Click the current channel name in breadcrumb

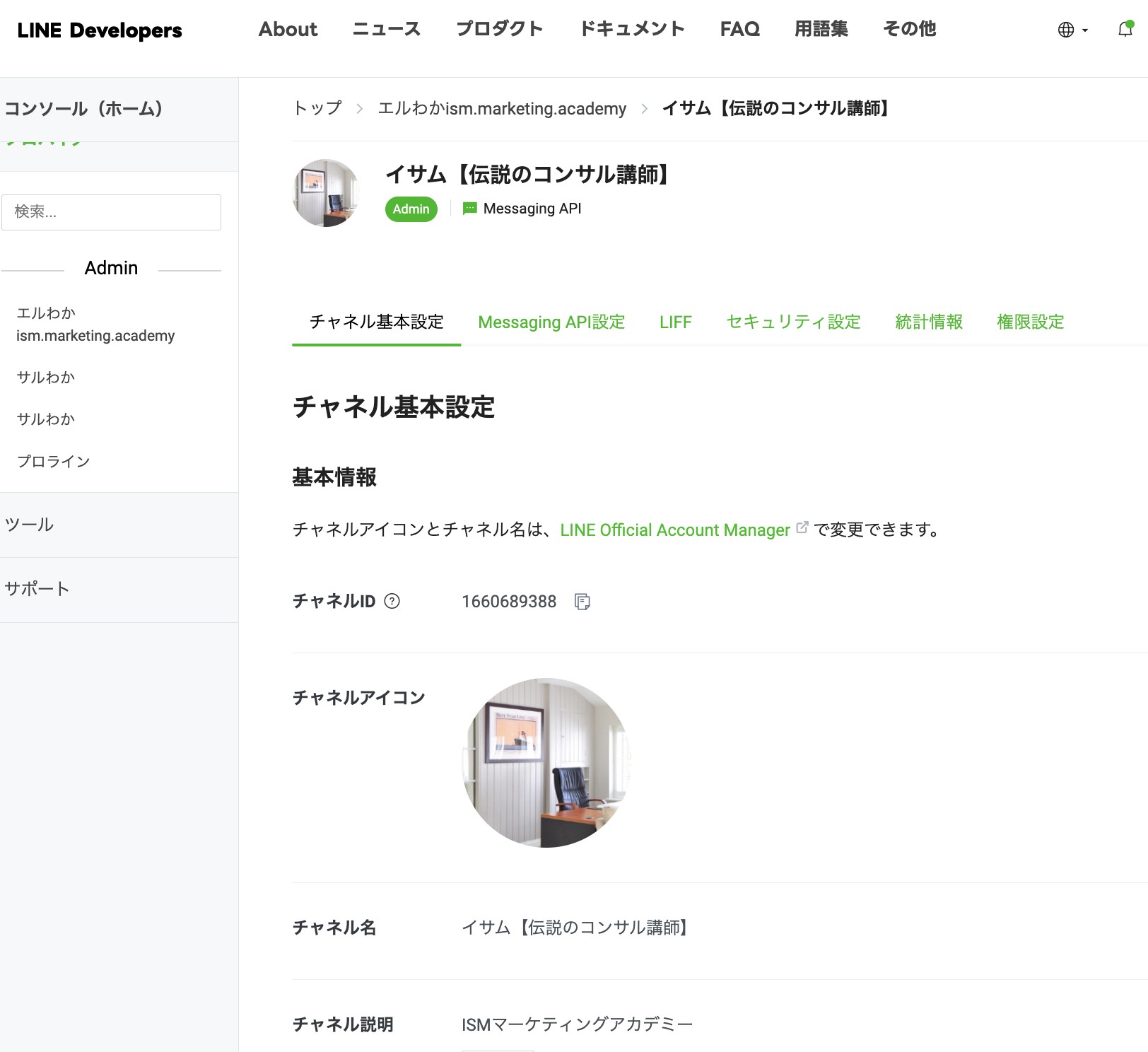click(x=776, y=108)
